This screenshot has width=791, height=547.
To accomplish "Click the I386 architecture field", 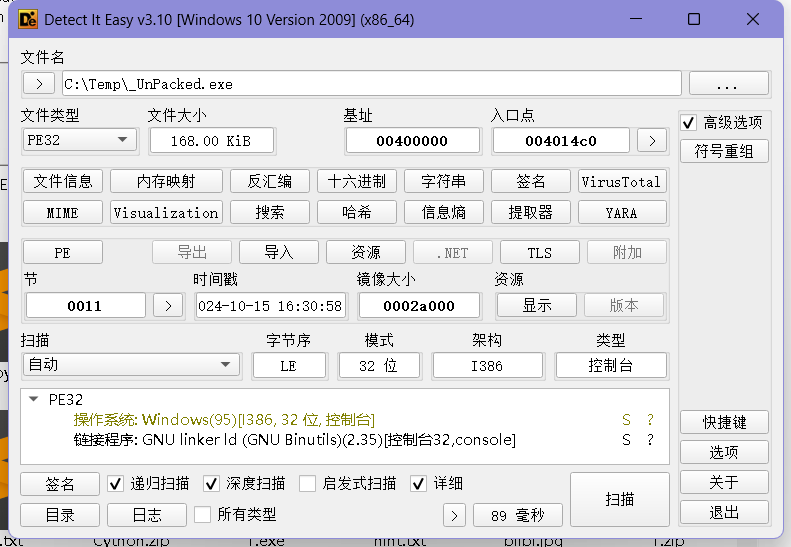I will coord(487,366).
